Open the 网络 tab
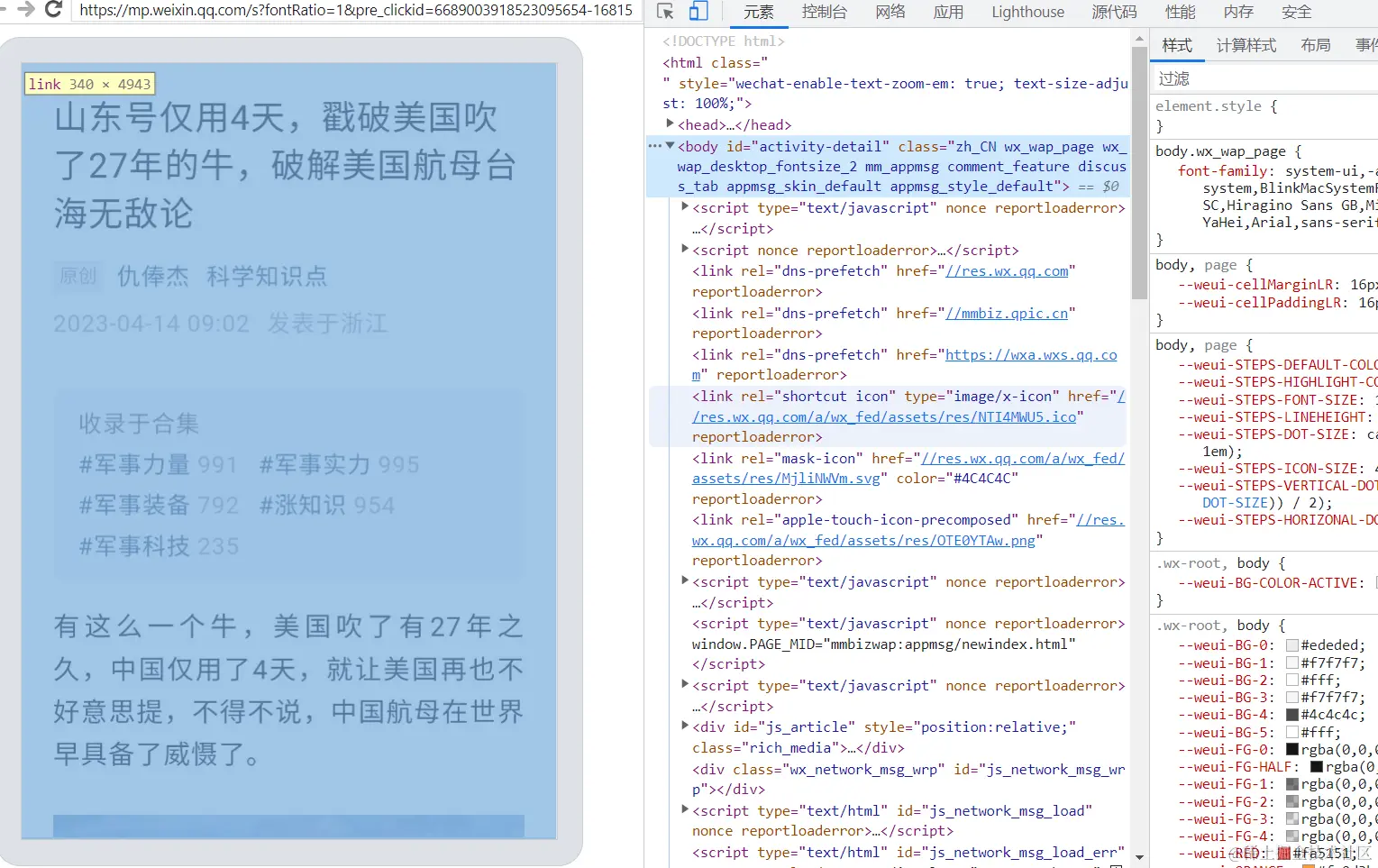 [x=890, y=12]
